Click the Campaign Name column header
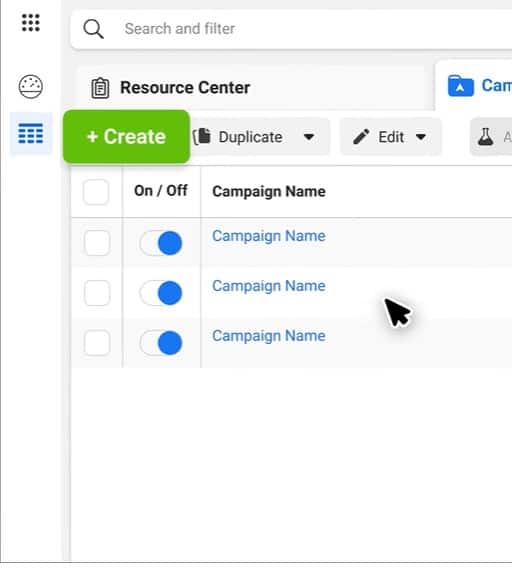512x570 pixels. point(269,192)
